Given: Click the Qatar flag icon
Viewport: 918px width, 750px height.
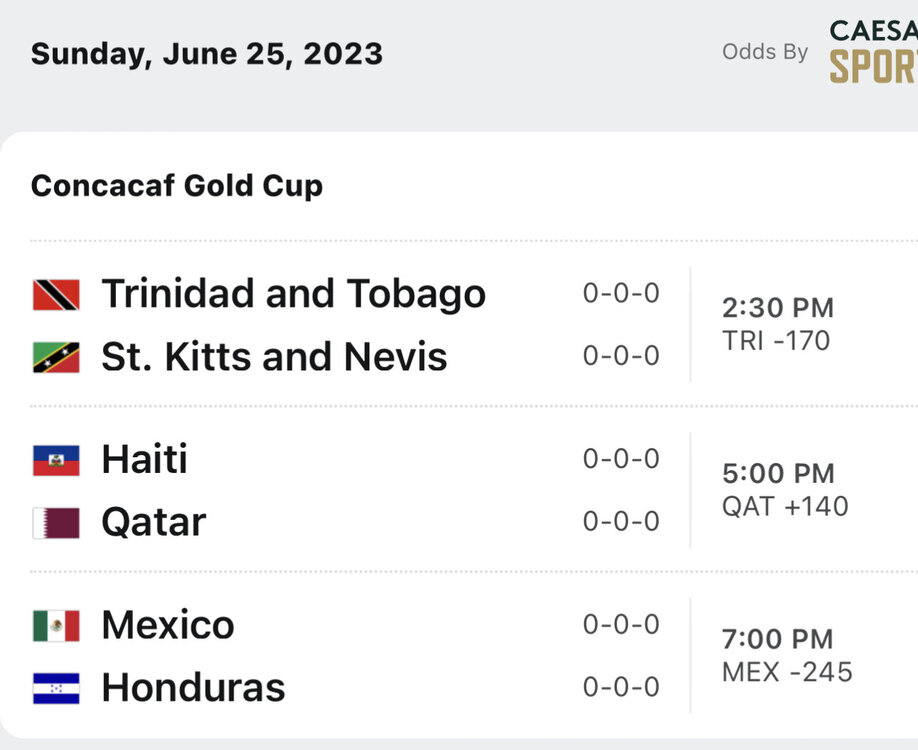Looking at the screenshot, I should (56, 523).
